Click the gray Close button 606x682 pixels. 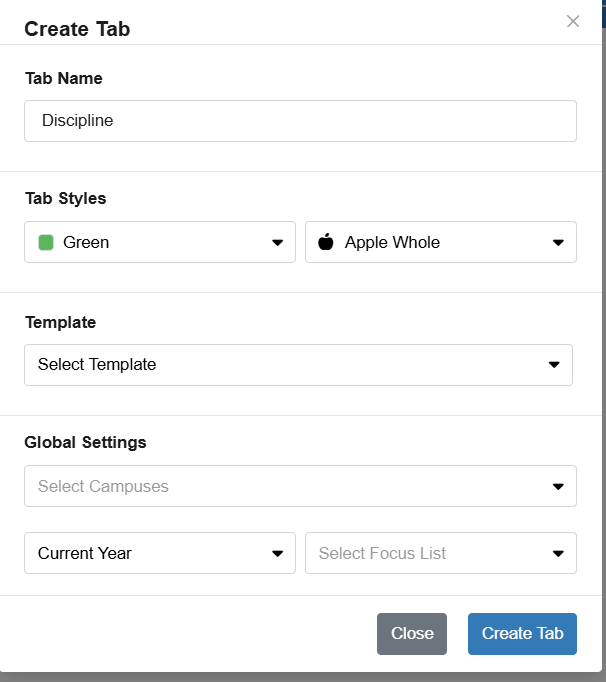(412, 634)
